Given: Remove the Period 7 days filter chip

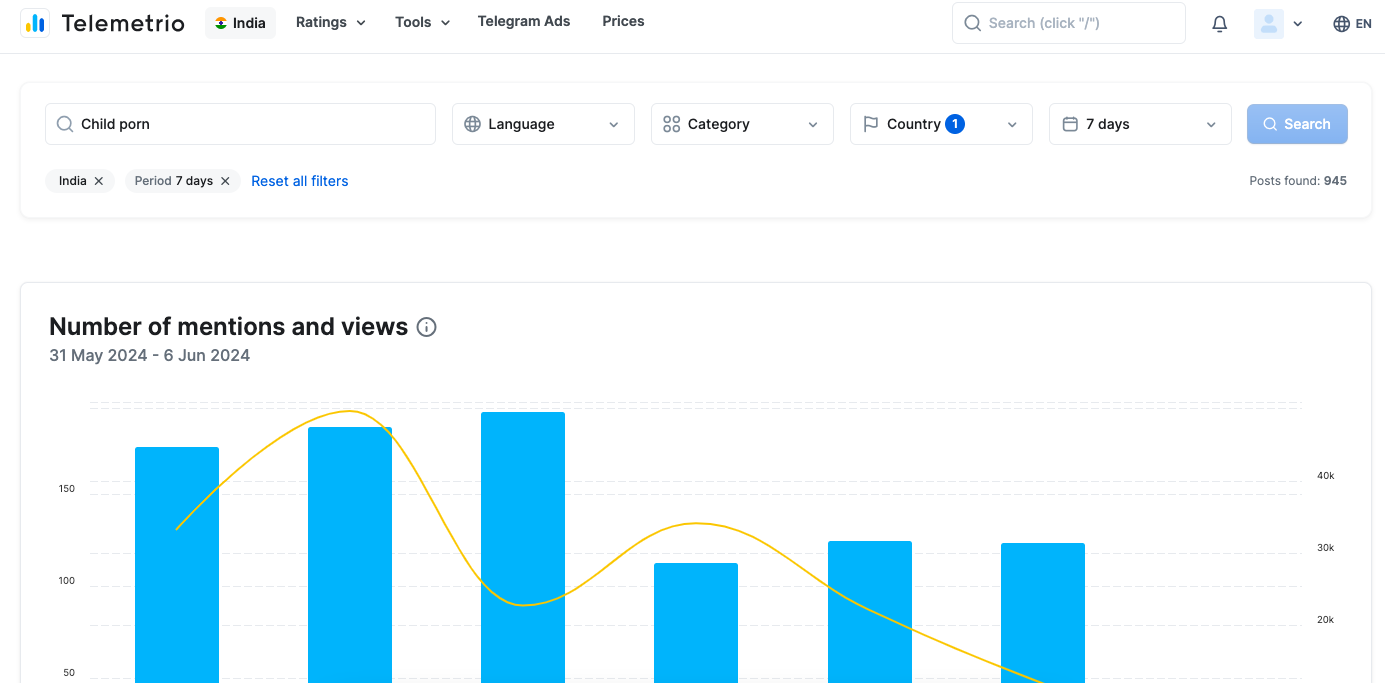Looking at the screenshot, I should click(225, 181).
